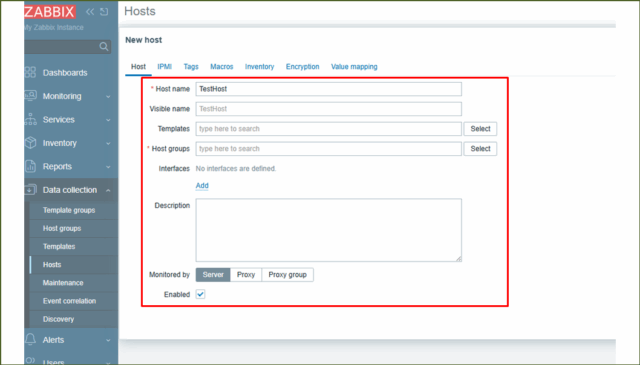Switch to the Tags tab
The image size is (640, 365).
pos(191,67)
